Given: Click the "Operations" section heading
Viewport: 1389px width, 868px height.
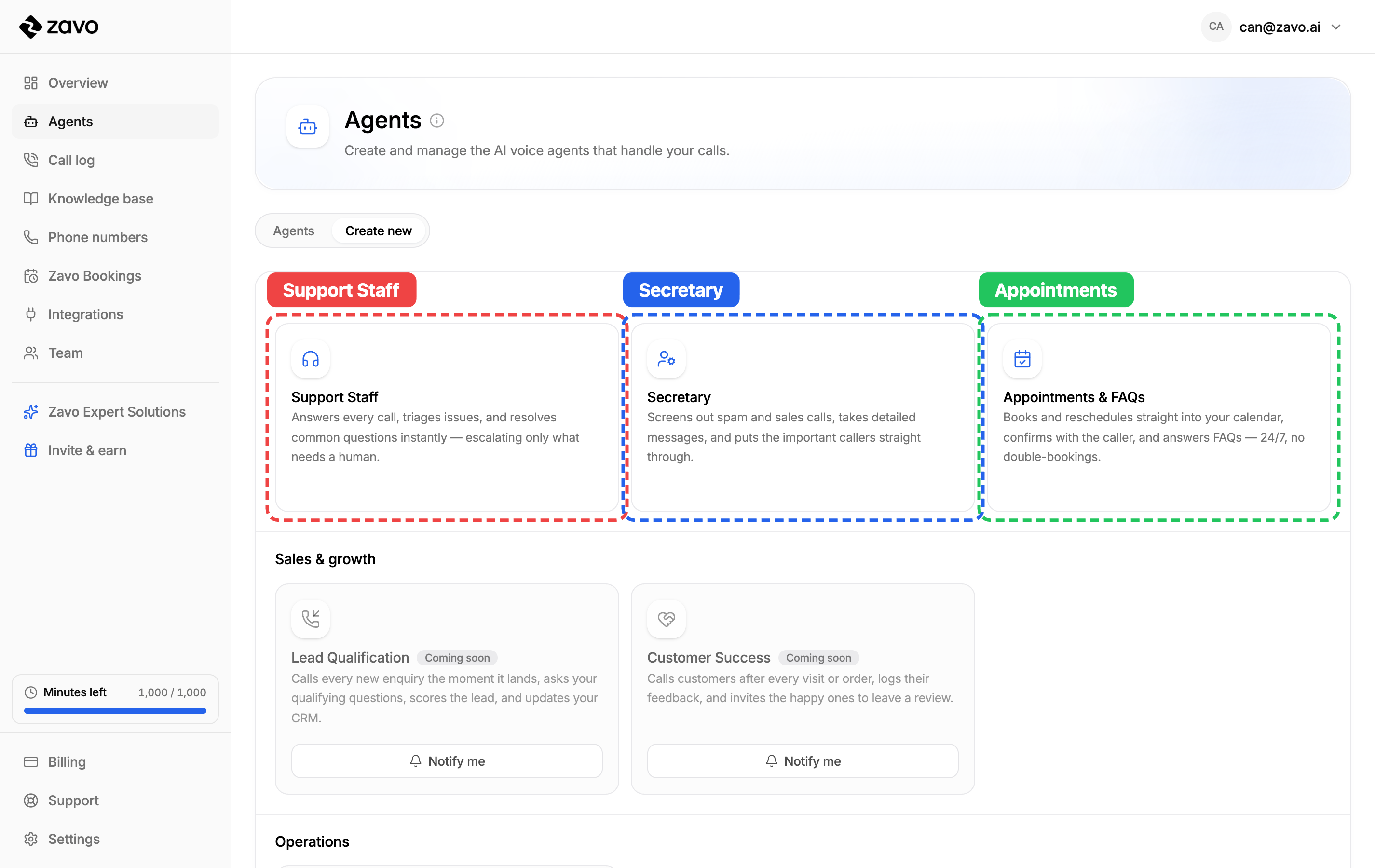Looking at the screenshot, I should point(312,841).
